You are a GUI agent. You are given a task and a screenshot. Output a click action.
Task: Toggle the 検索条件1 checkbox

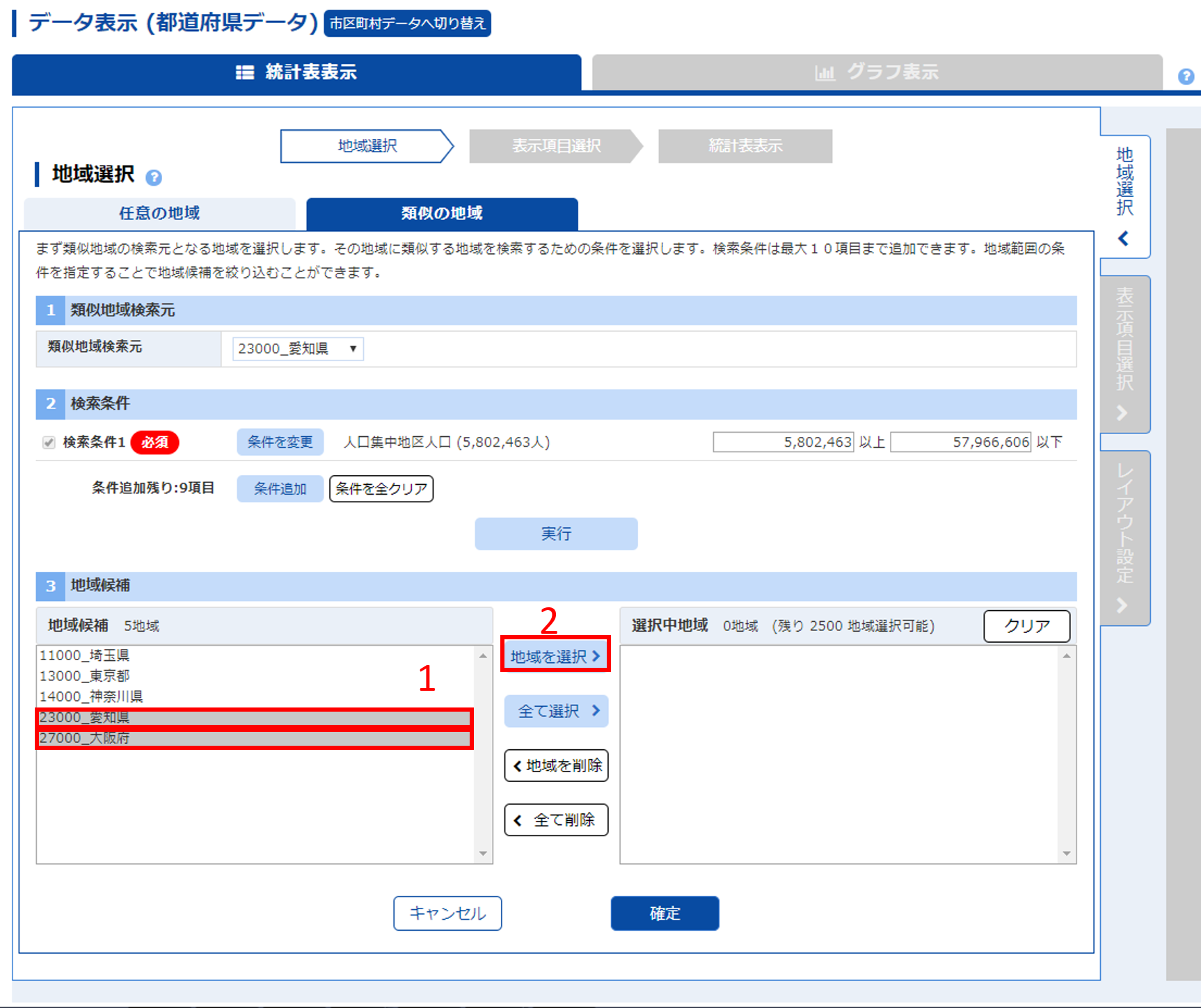(x=49, y=442)
